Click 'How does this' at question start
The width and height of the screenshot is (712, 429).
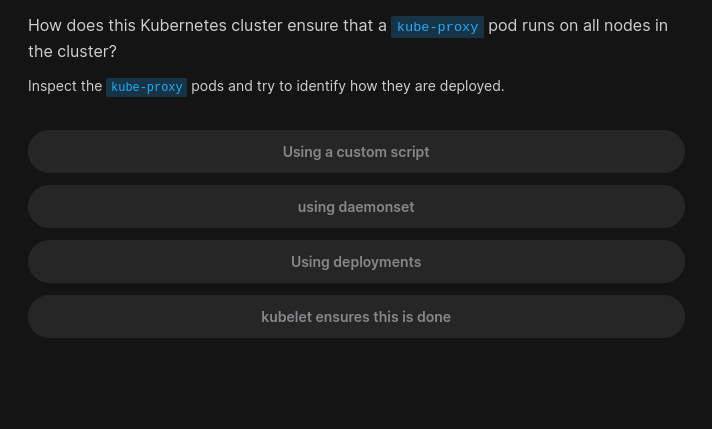click(x=82, y=25)
